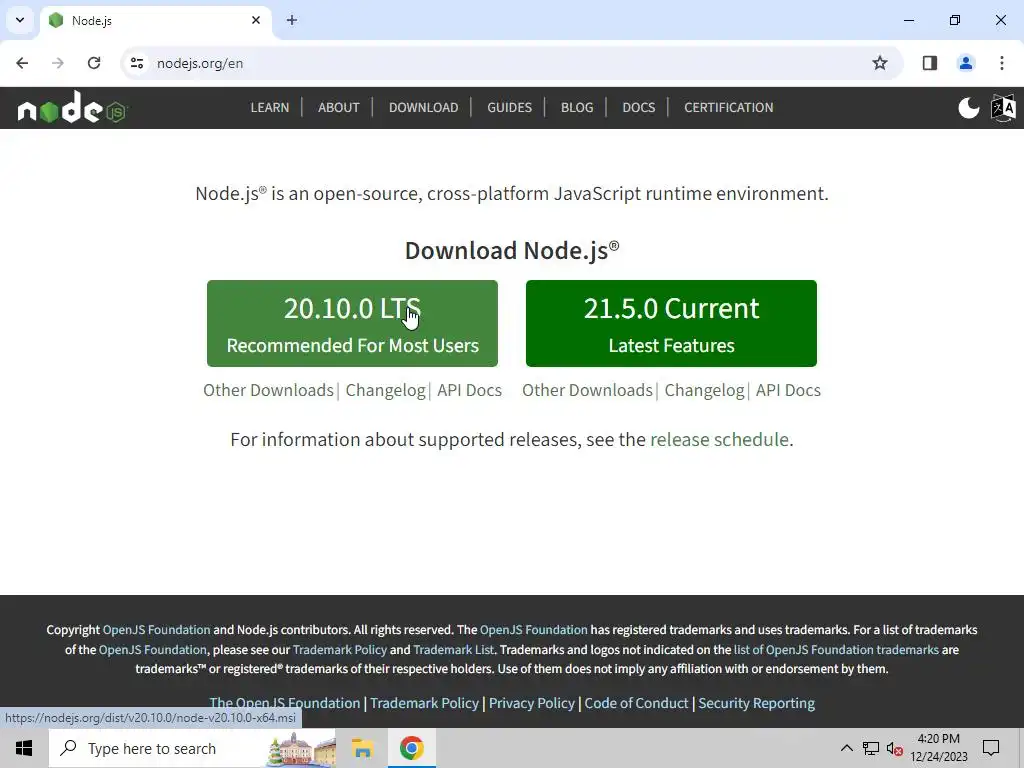Open The OpenJS Foundation footer link
Viewport: 1024px width, 768px height.
pos(285,703)
